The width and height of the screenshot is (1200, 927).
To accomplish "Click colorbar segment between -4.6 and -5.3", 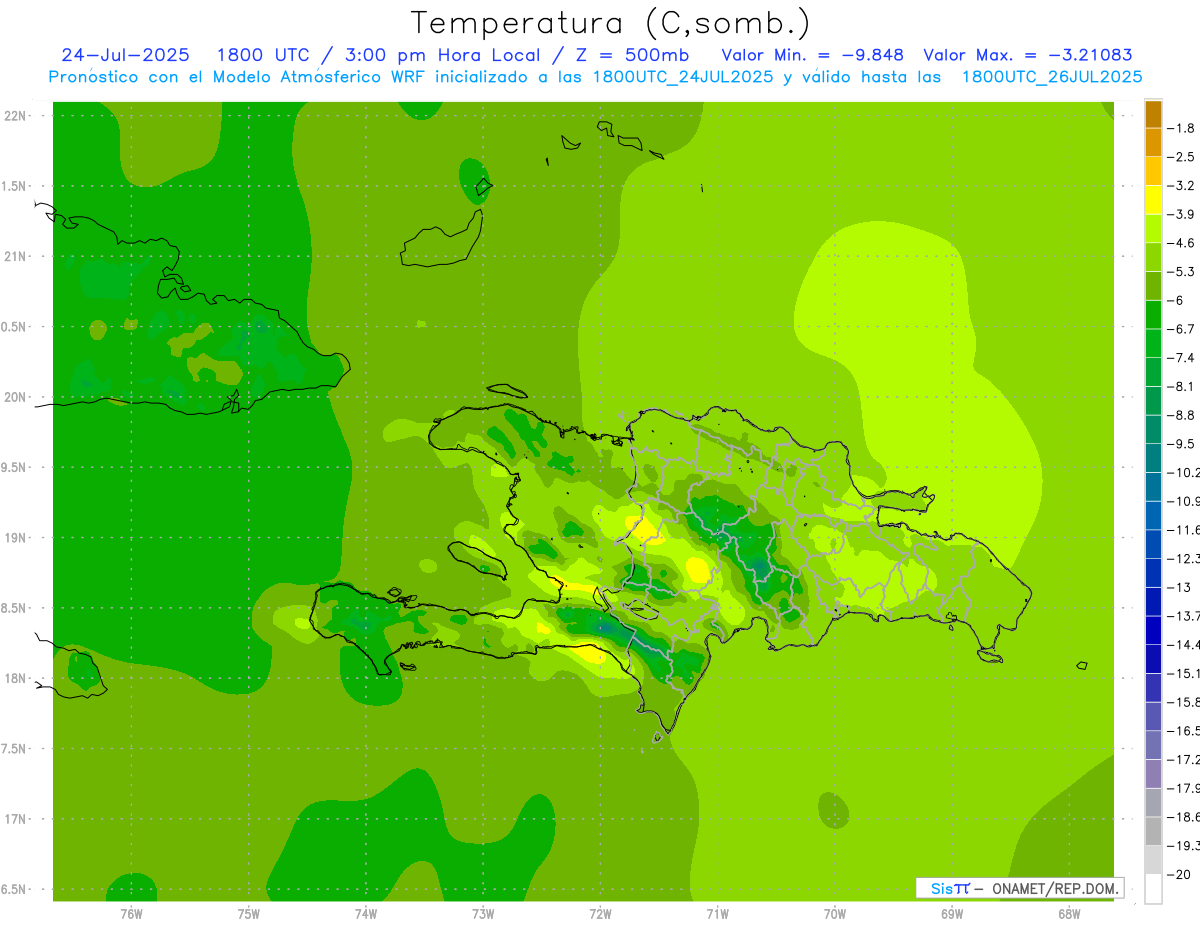I will click(1153, 257).
